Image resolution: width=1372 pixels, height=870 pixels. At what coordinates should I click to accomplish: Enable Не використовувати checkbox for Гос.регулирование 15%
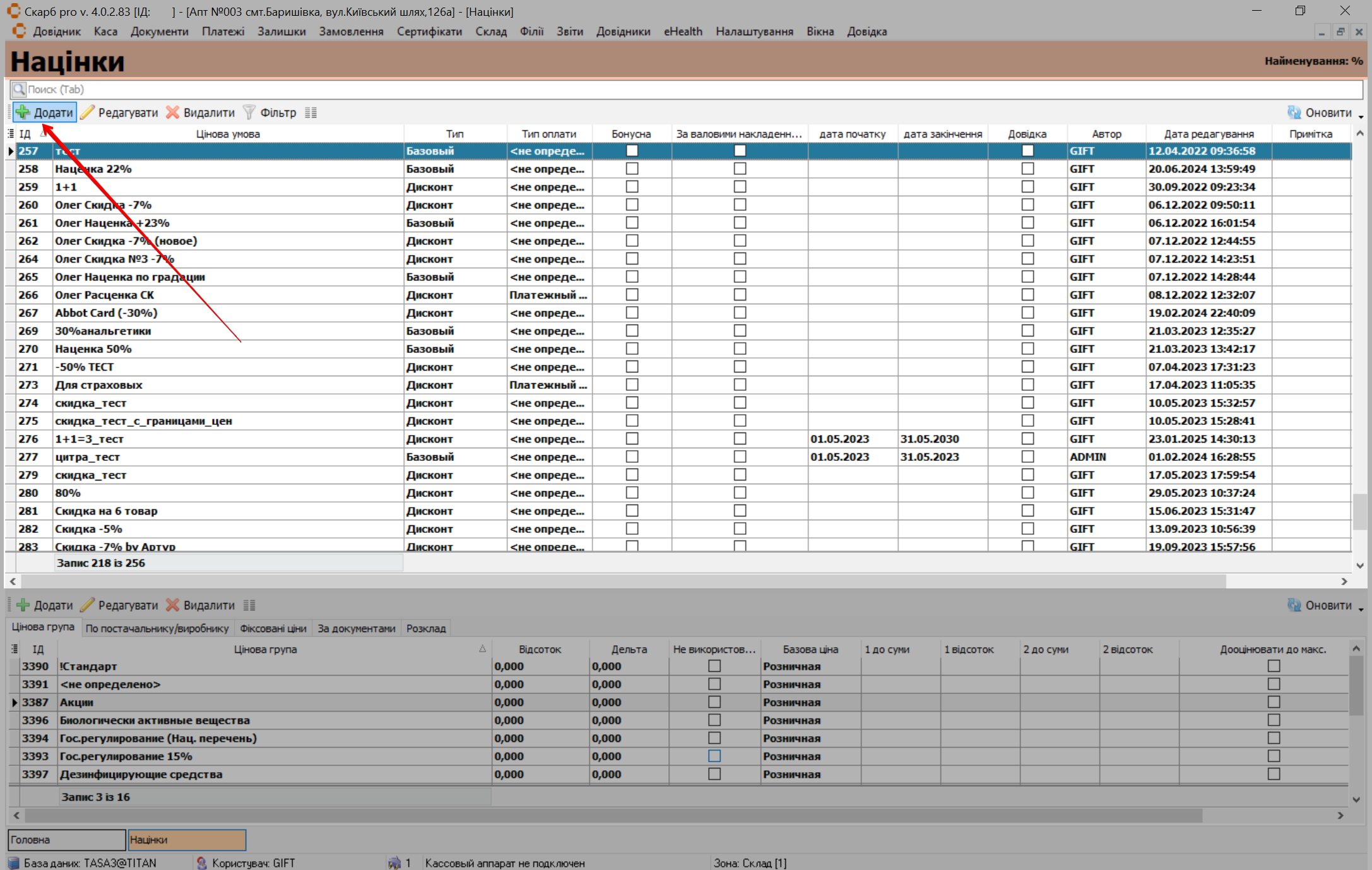coord(714,756)
